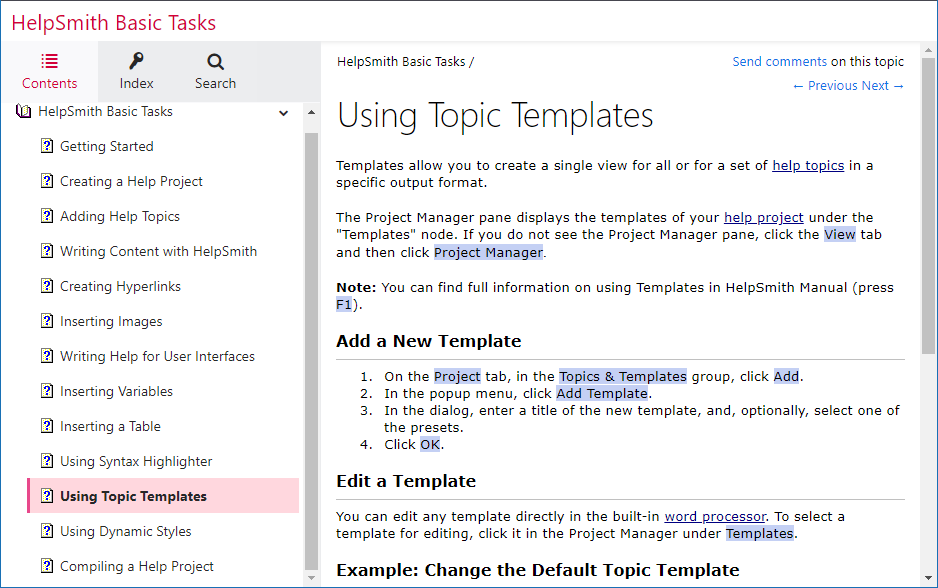The image size is (938, 588).
Task: Click the highlighted Add Template text
Action: [602, 394]
